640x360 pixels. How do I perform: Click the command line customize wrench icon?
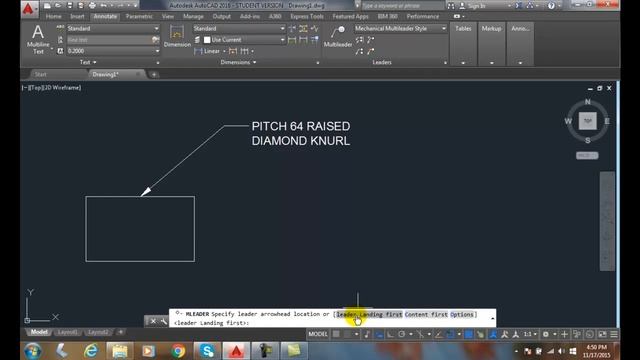tap(164, 321)
